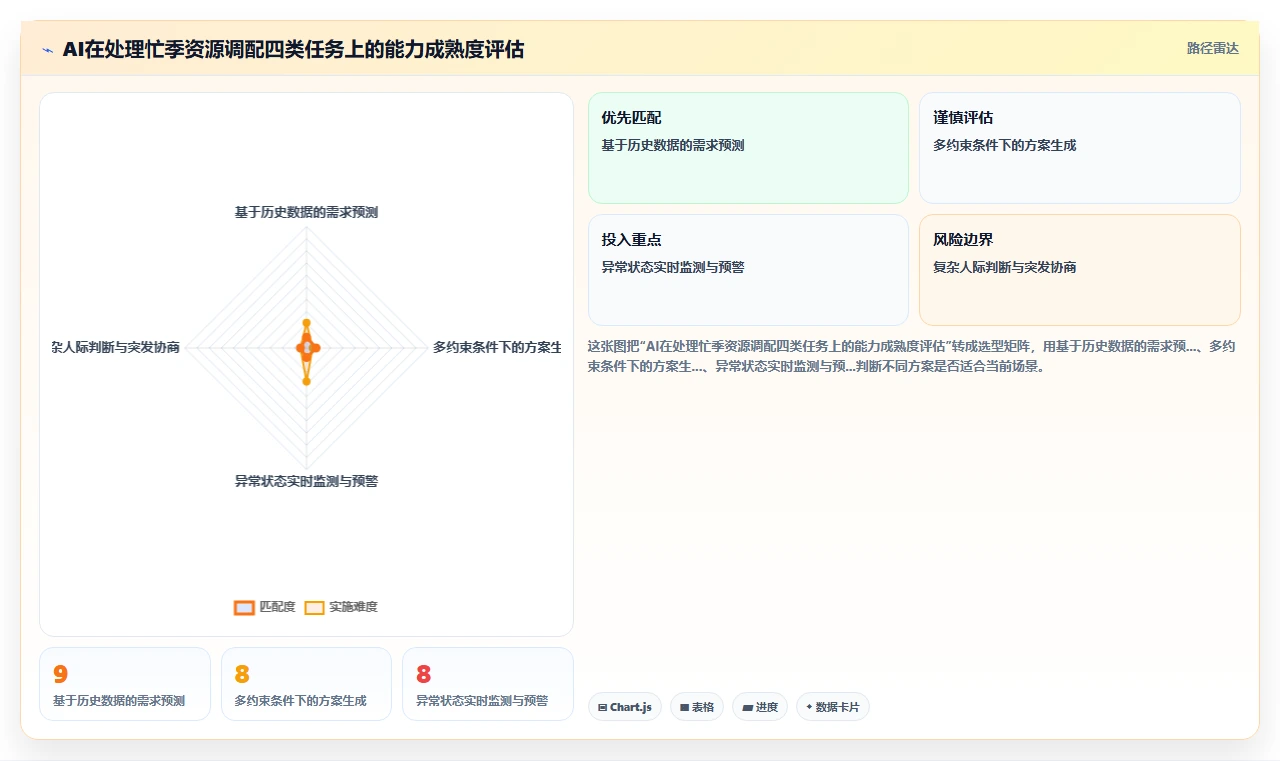Click the description paragraph starting 这张图把
This screenshot has height=761, width=1280.
tap(913, 356)
